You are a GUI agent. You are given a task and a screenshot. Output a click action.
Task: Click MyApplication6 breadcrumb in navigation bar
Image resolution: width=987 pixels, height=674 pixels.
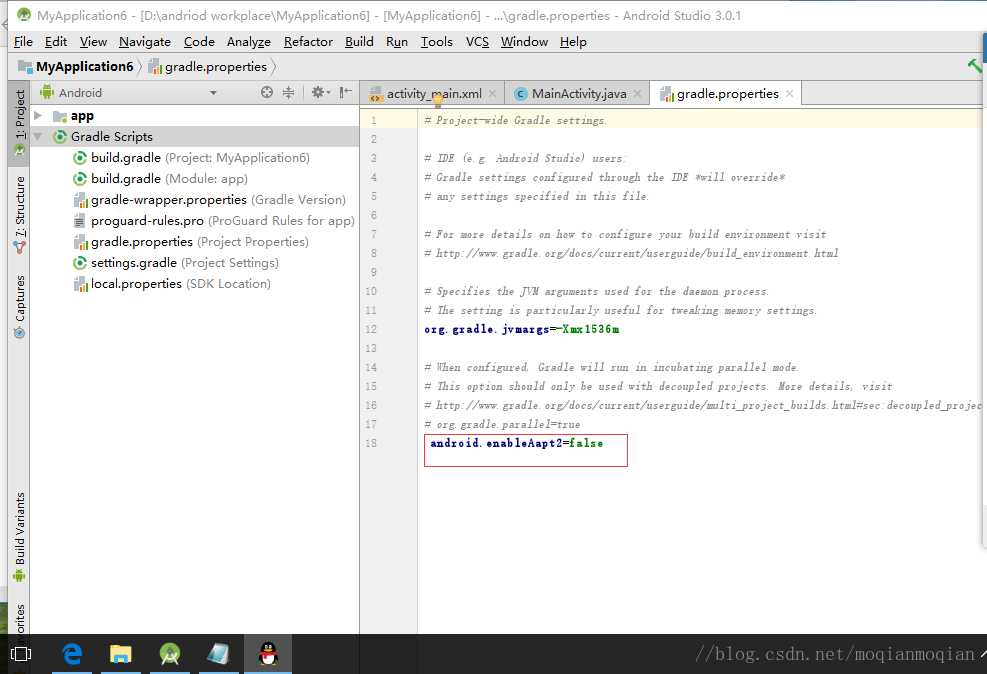click(76, 67)
